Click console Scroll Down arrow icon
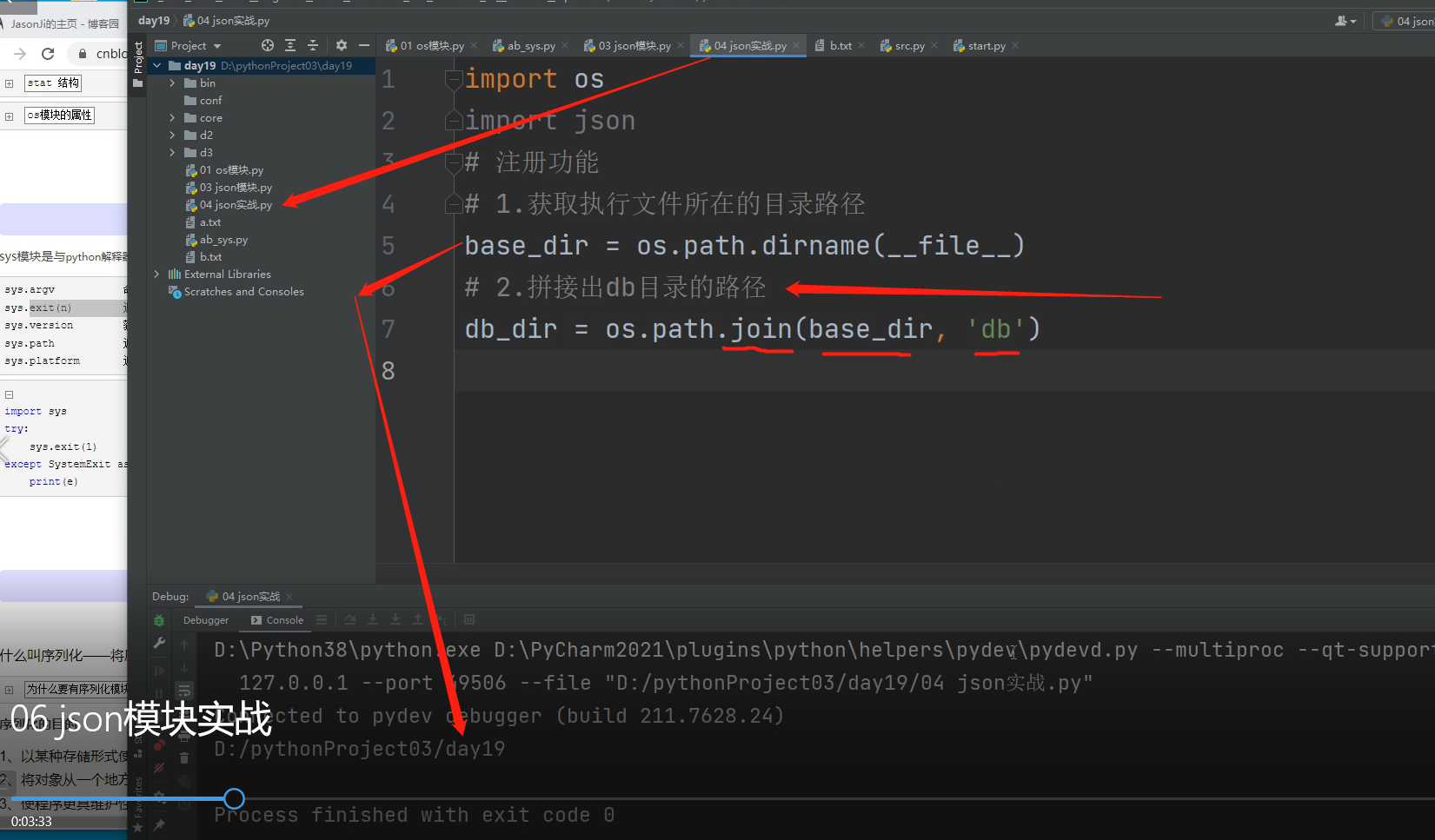The width and height of the screenshot is (1435, 840). (x=184, y=668)
